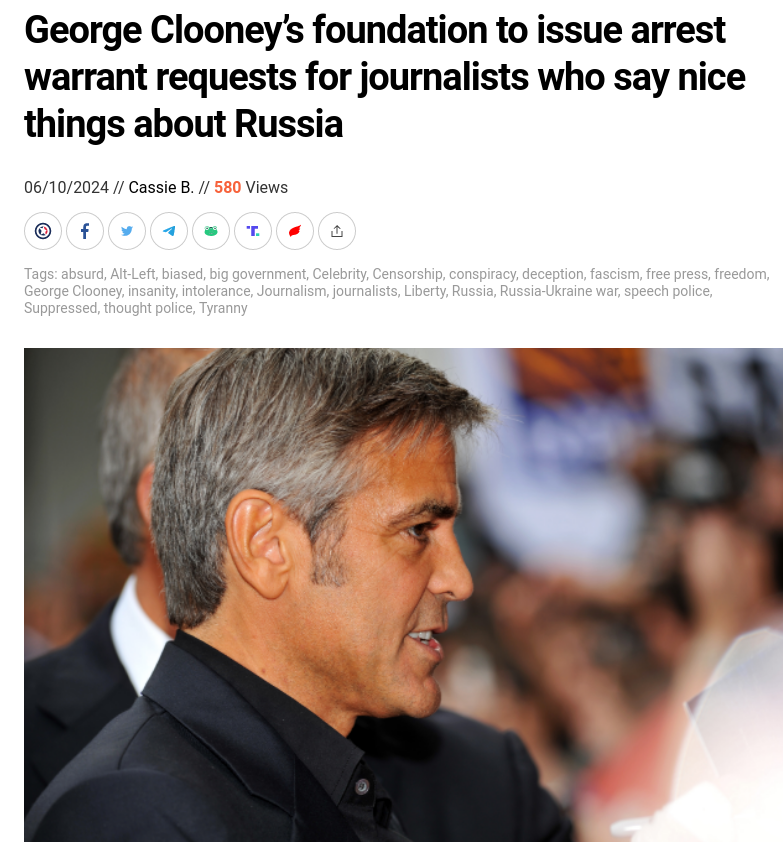Viewport: 783px width, 842px height.
Task: Open the Tyranny tag
Action: click(x=223, y=308)
